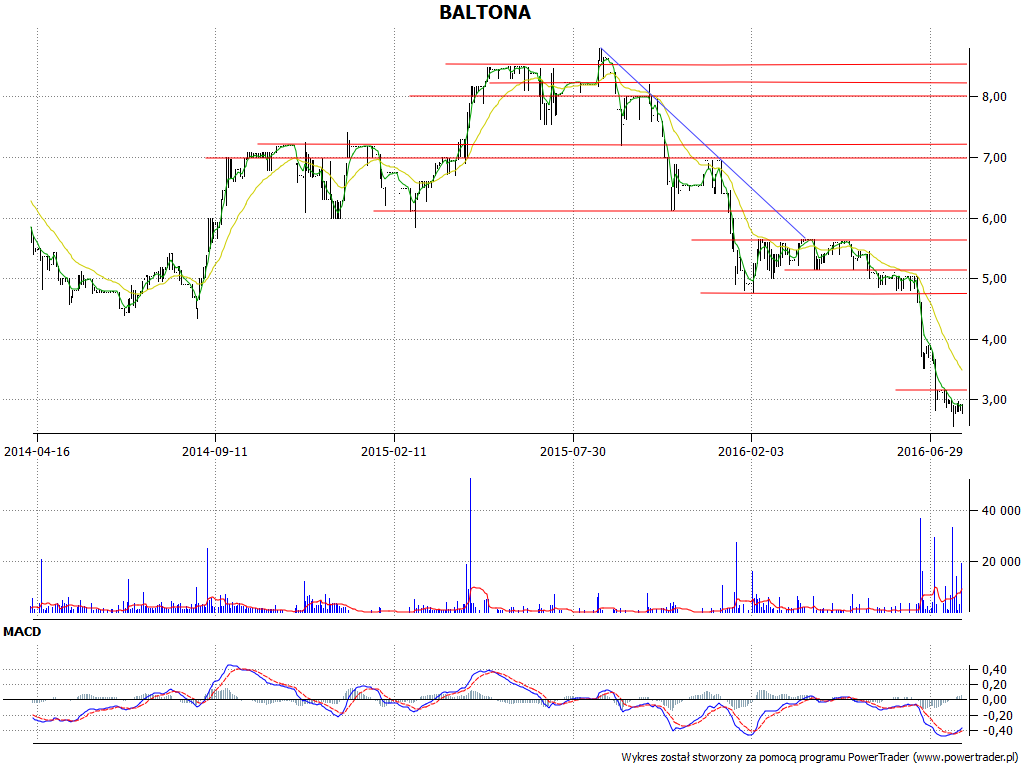Select the 2014-09-11 date label

tap(215, 451)
